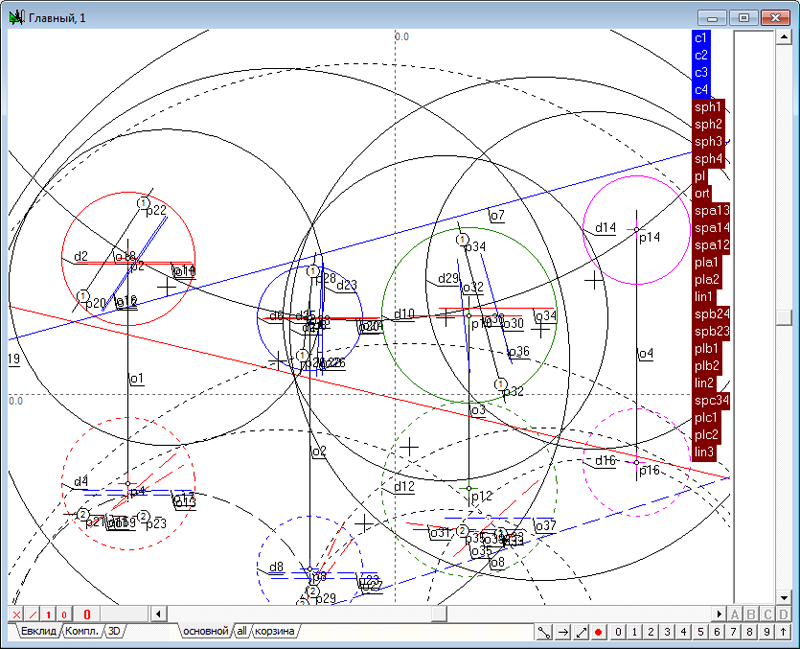Select the spa14 item in object list

[x=711, y=228]
